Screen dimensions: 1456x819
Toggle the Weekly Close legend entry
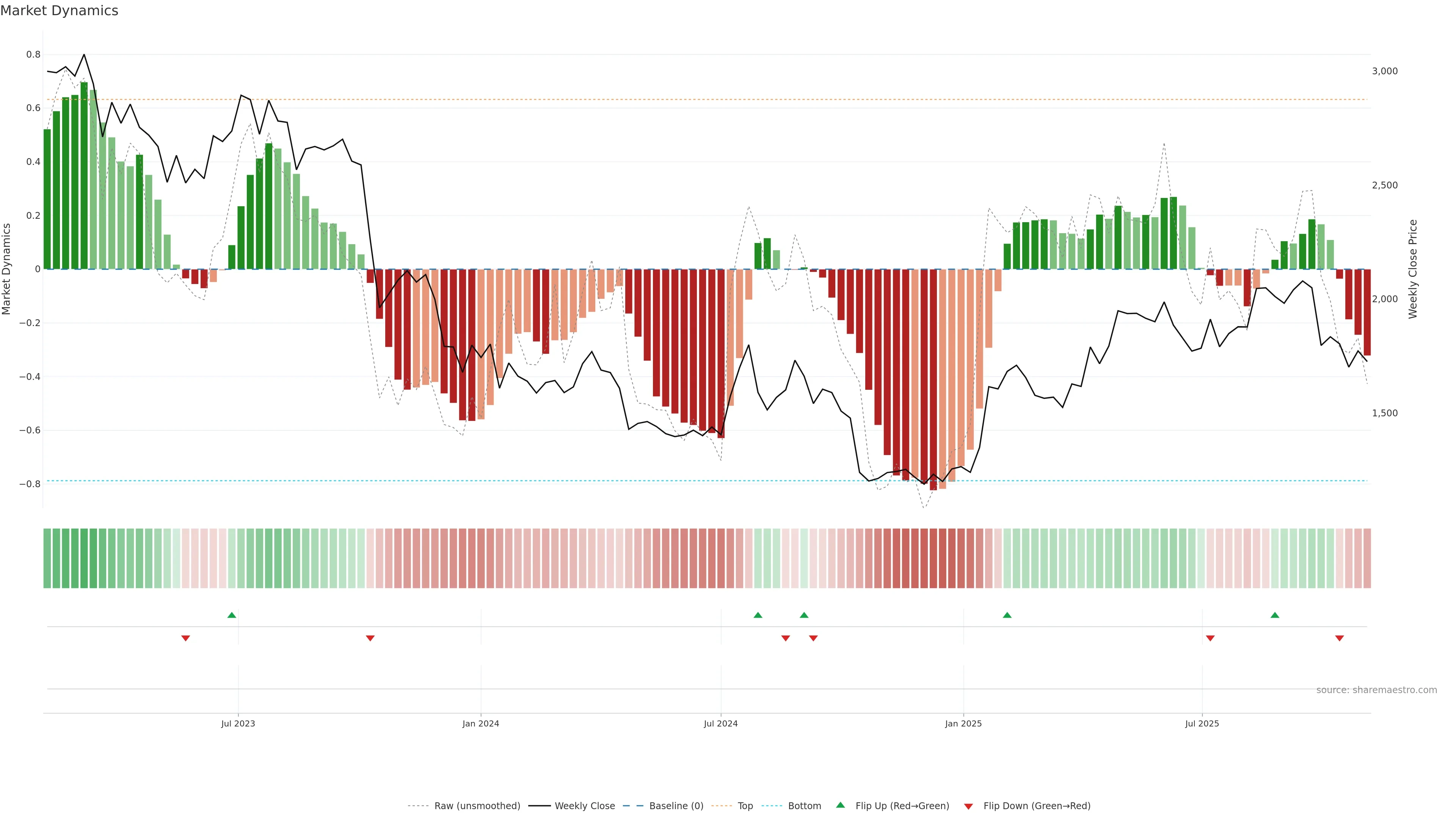click(x=584, y=806)
